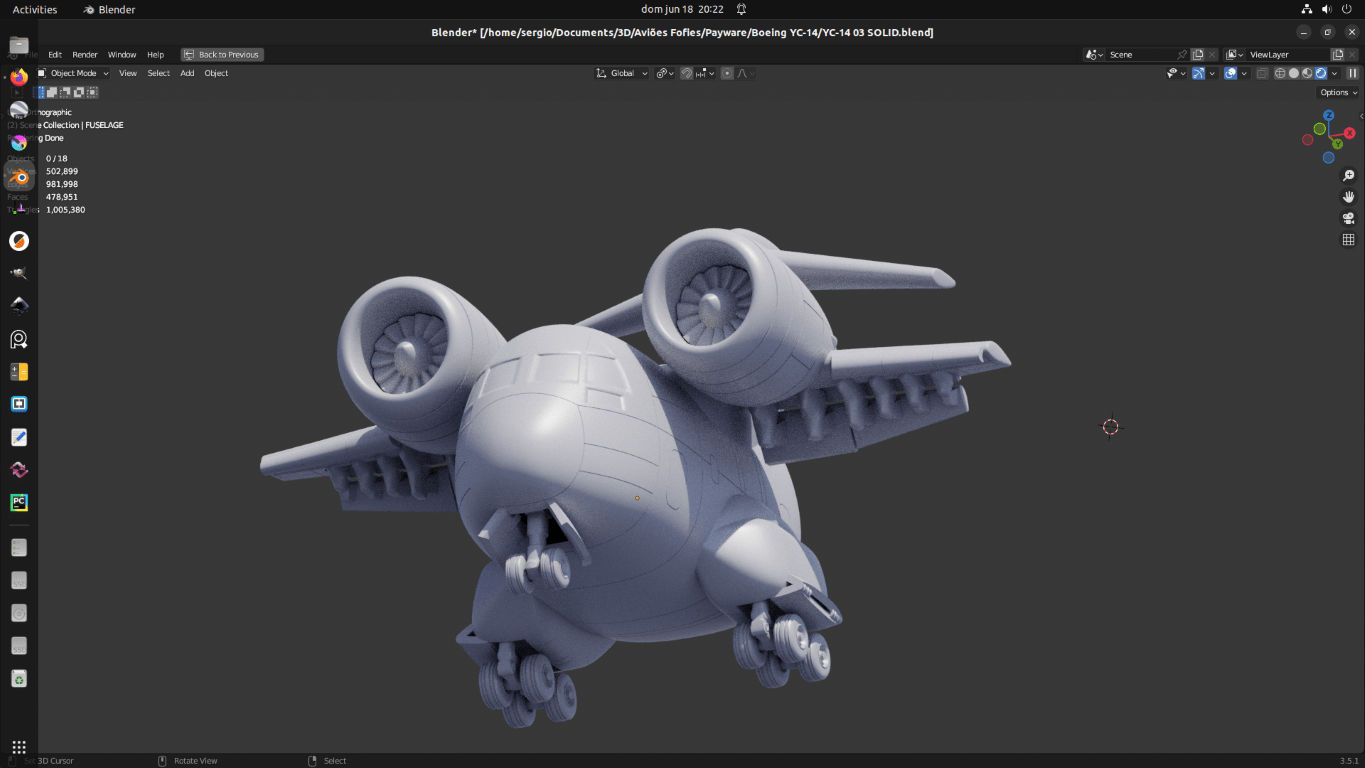
Task: Click the new scene copy icon
Action: pyautogui.click(x=1197, y=55)
